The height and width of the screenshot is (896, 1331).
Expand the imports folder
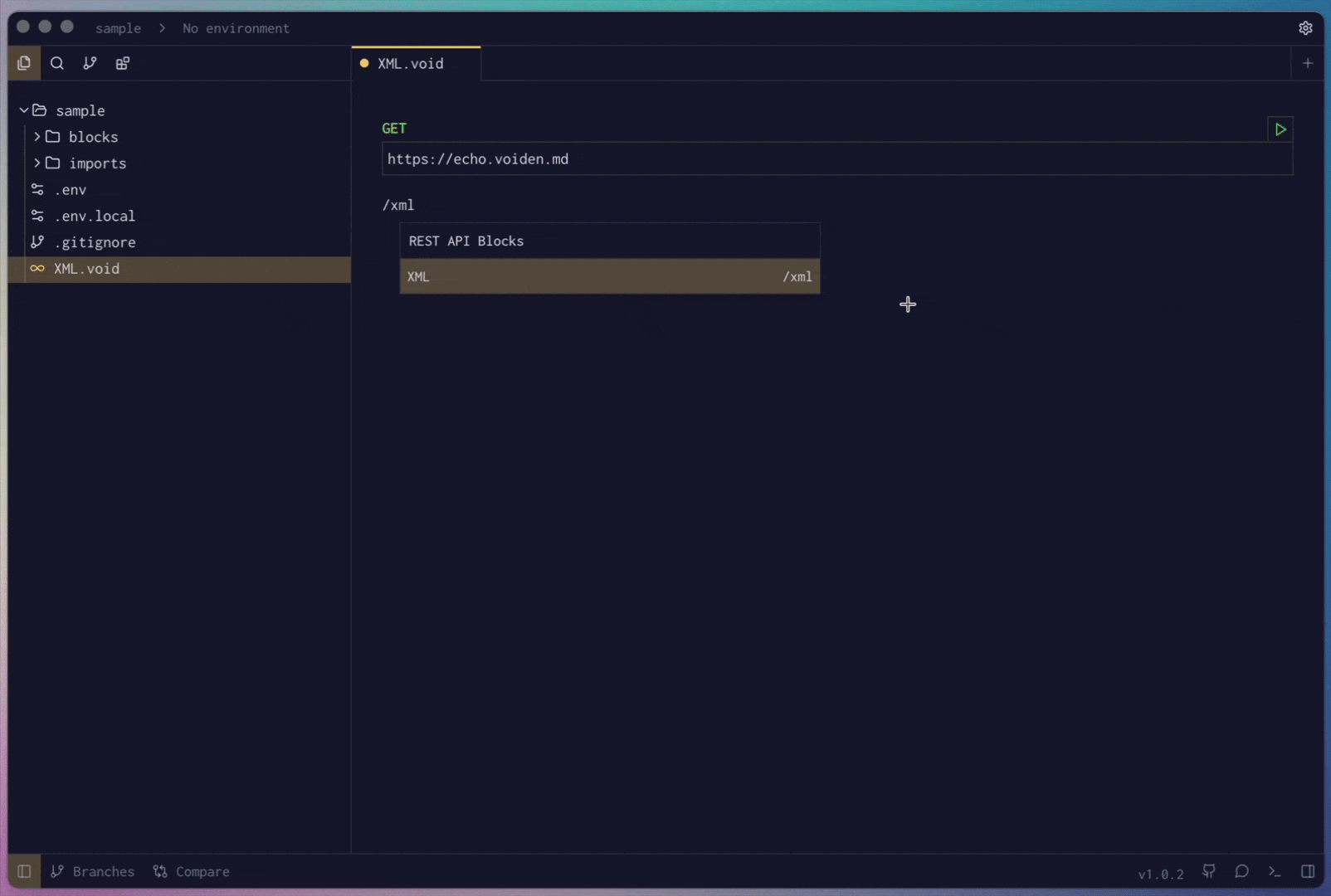coord(36,163)
